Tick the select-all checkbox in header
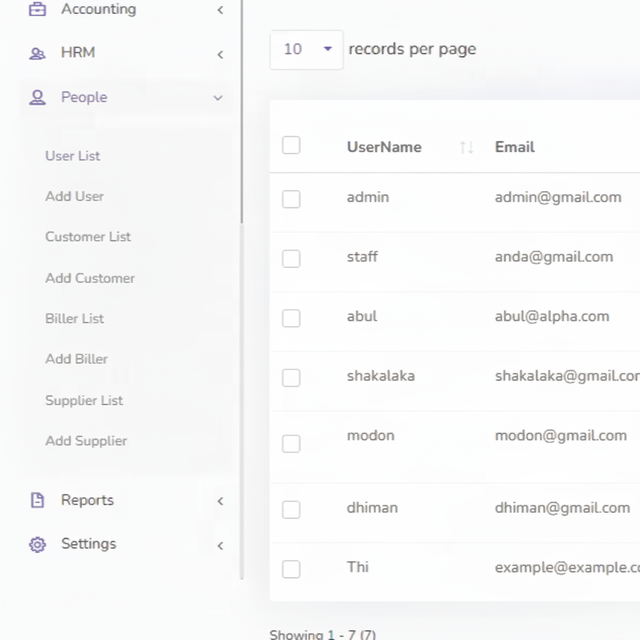This screenshot has width=640, height=640. pos(291,145)
